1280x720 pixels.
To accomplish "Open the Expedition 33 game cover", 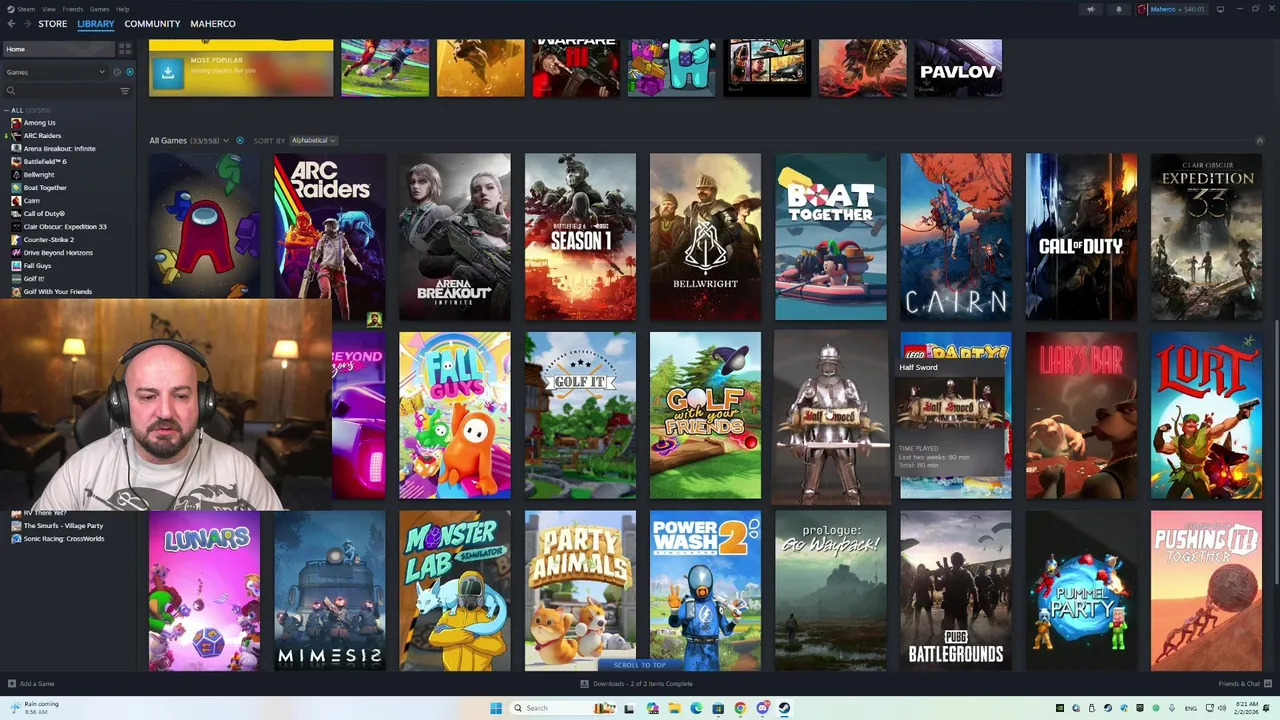I will (x=1206, y=236).
